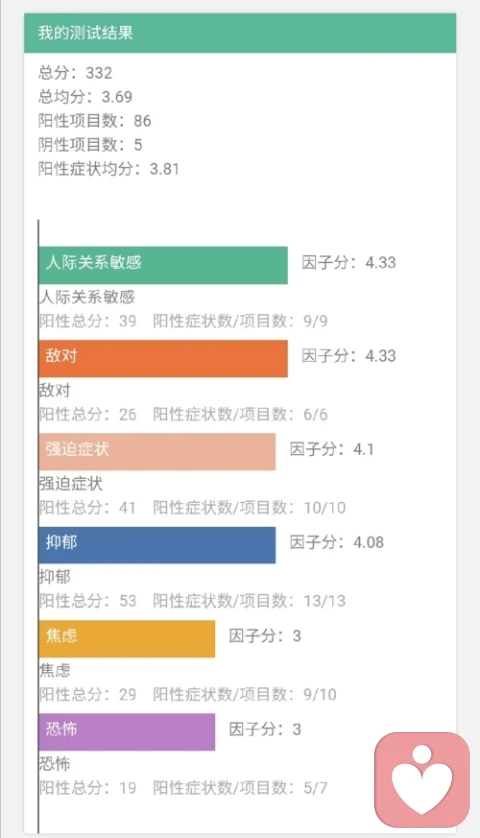Image resolution: width=480 pixels, height=838 pixels.
Task: Select the blue 抑郁 bar
Action: point(157,545)
